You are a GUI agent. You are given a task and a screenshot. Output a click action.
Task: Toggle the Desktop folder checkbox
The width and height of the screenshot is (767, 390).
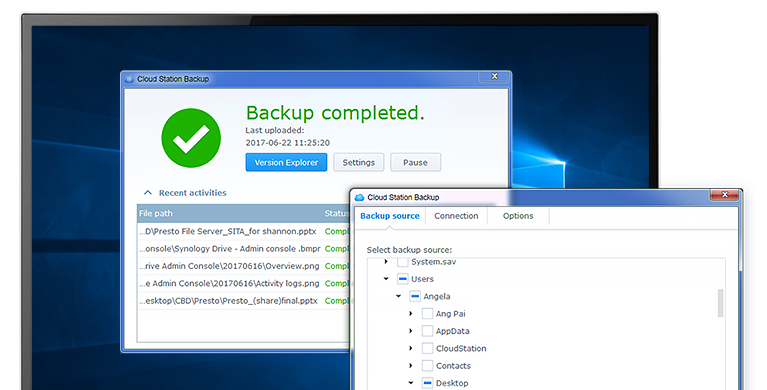point(427,383)
